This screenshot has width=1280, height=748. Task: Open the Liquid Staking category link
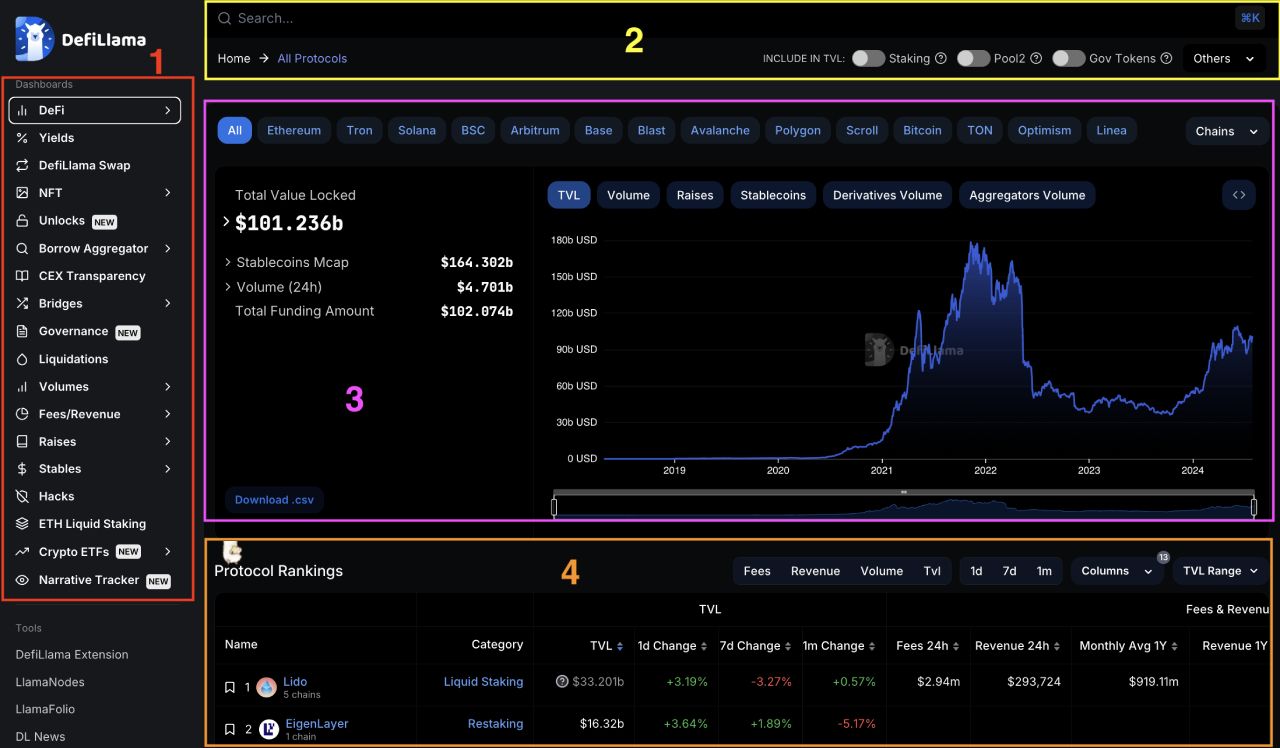coord(483,682)
